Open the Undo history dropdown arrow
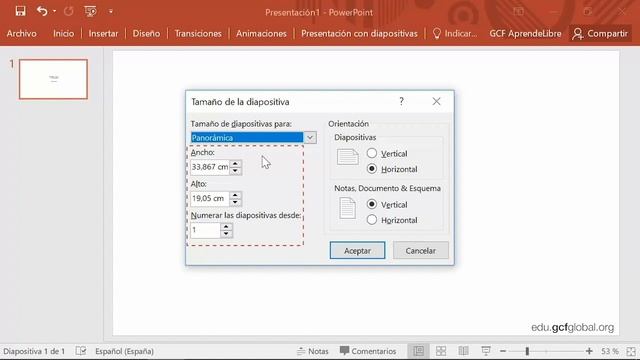Viewport: 640px width, 360px height. point(54,11)
